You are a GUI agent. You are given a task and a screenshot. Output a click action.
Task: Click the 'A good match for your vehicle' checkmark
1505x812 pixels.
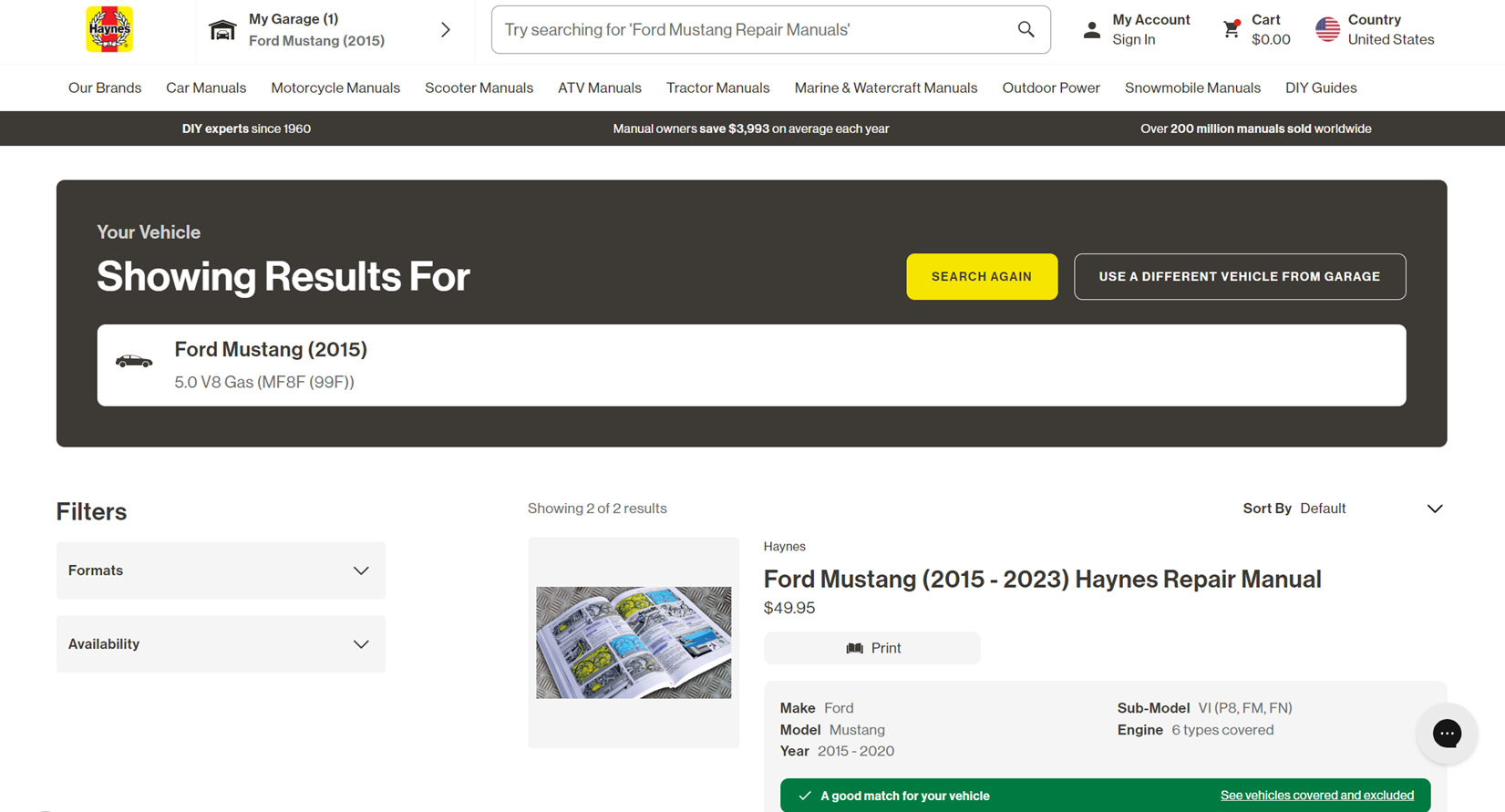click(805, 796)
